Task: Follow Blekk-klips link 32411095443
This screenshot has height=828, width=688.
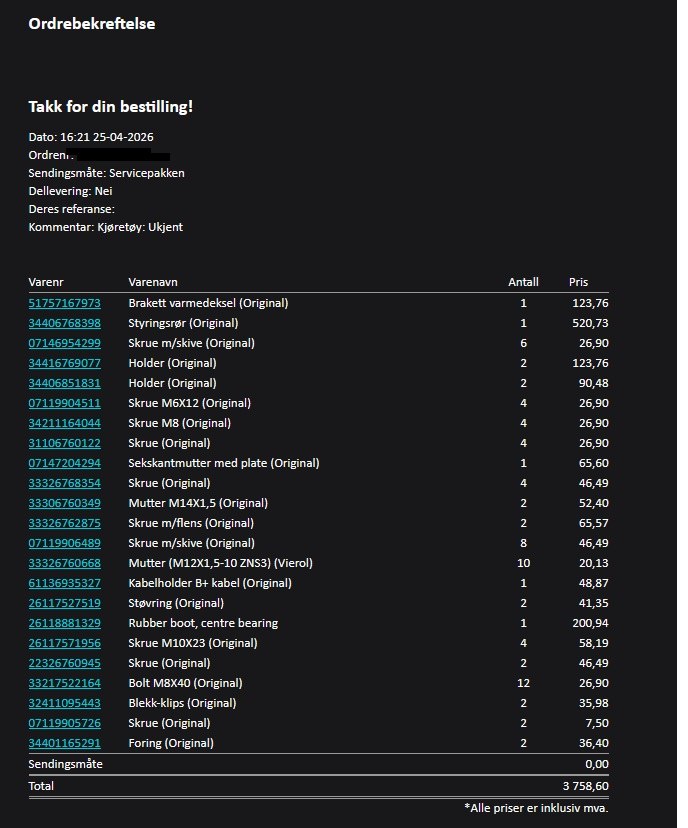Action: (x=64, y=703)
